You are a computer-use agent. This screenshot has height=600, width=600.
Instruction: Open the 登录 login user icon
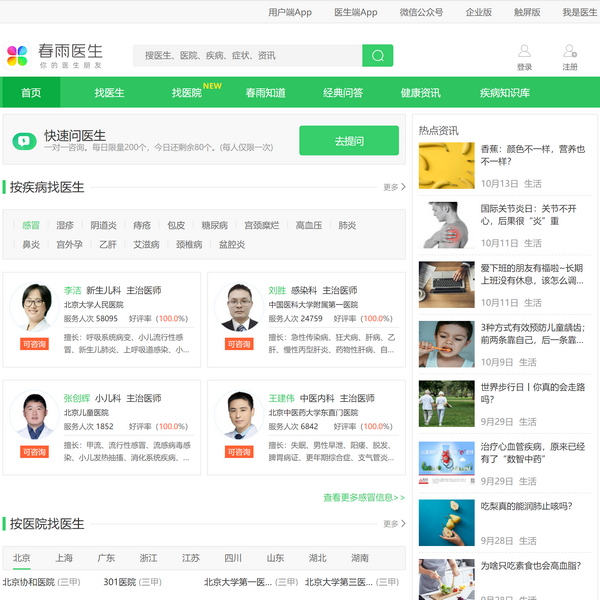point(524,51)
